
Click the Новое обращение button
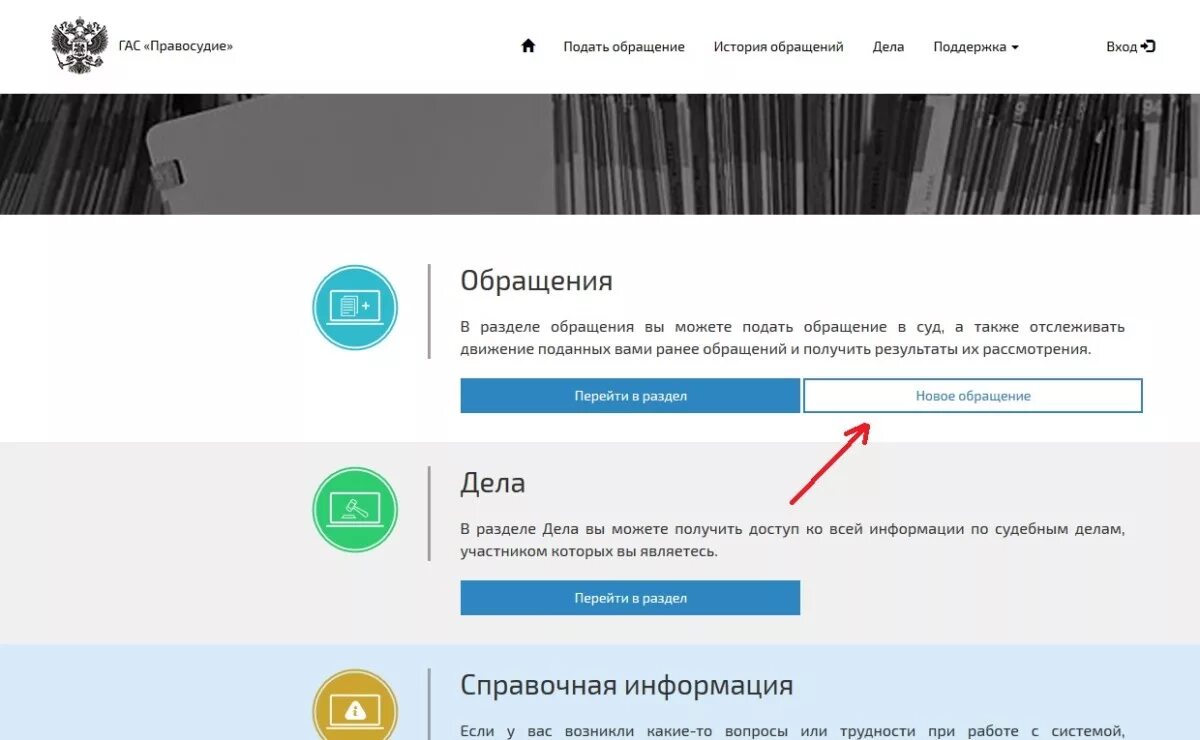click(971, 395)
